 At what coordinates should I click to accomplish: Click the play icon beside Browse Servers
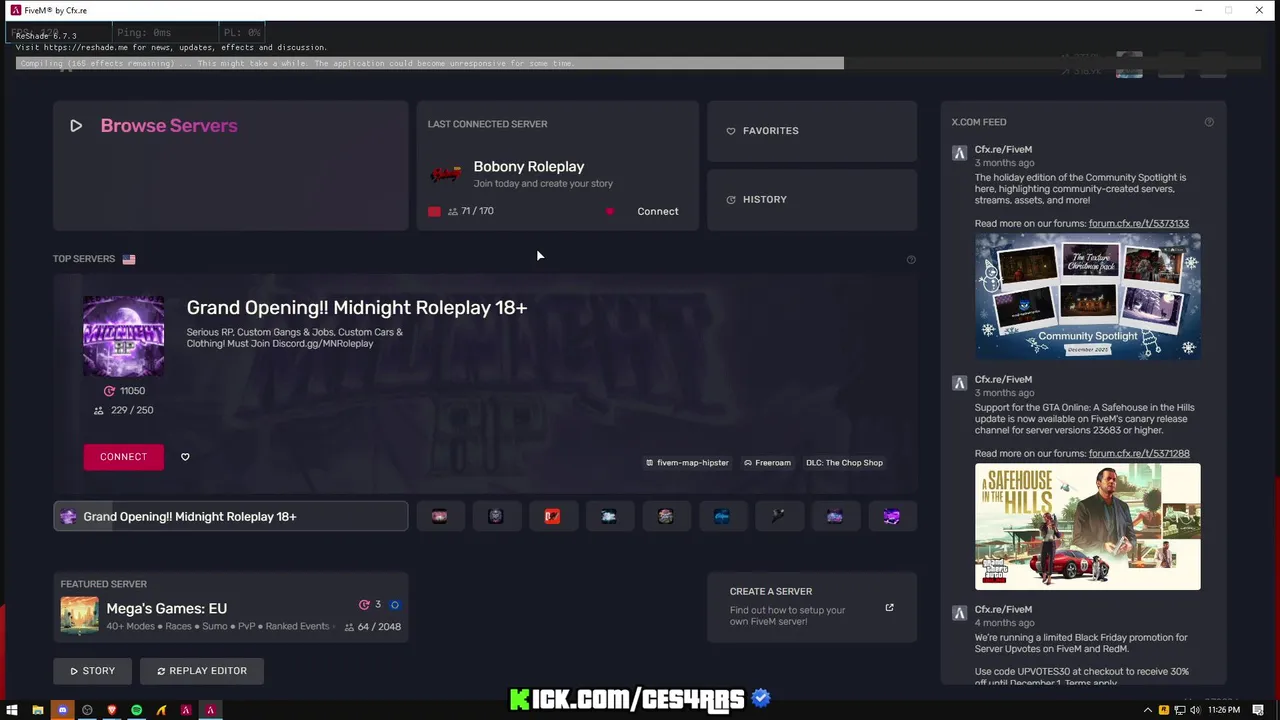(x=76, y=126)
